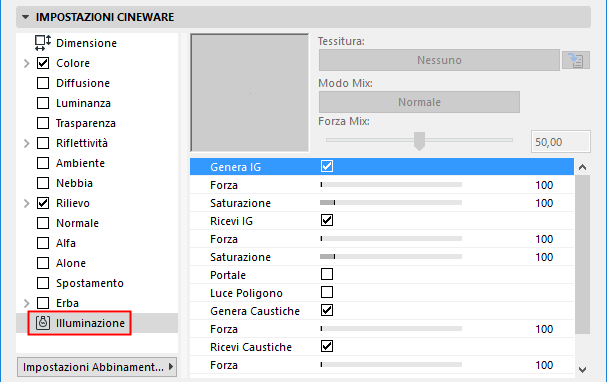The width and height of the screenshot is (607, 382).
Task: Uncheck the Colore channel checkbox
Action: point(43,63)
